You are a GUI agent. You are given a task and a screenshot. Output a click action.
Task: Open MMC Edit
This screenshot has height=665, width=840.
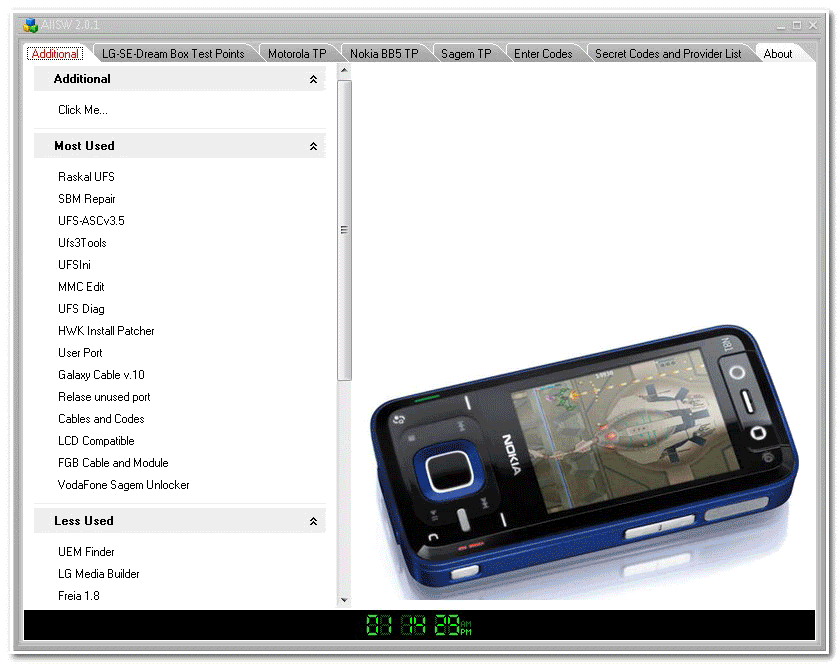click(x=81, y=287)
